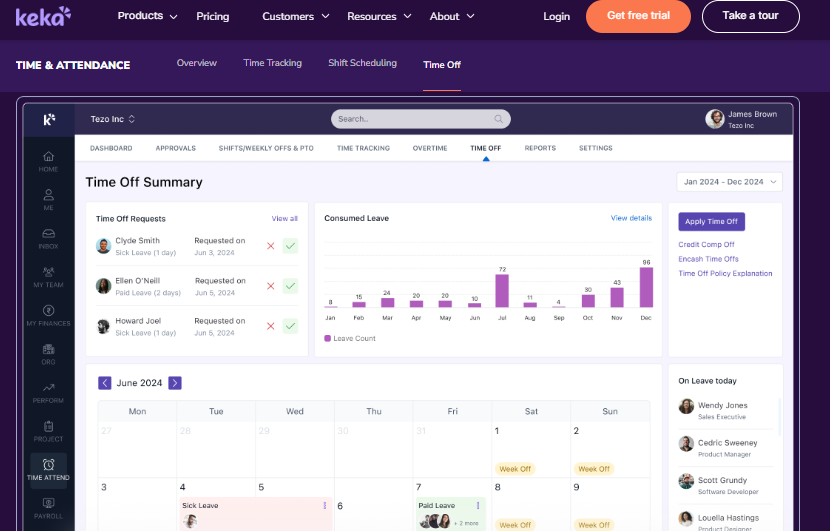This screenshot has height=531, width=830.
Task: Select the Time Off section tab
Action: [442, 65]
